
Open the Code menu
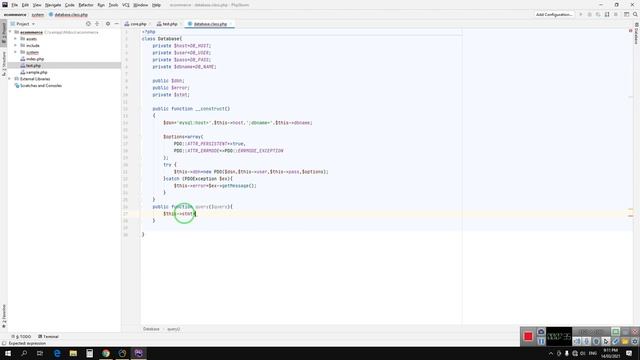pos(70,5)
